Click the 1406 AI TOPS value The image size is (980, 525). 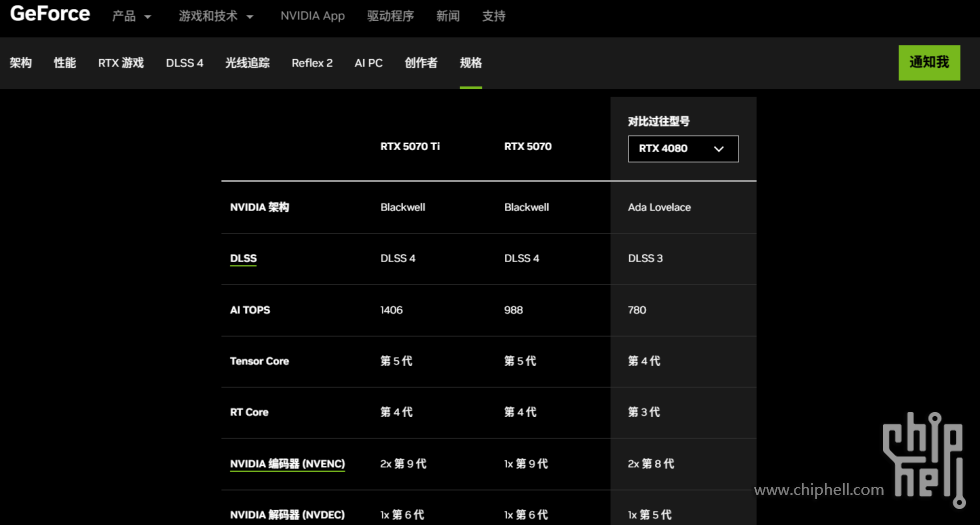tap(391, 310)
